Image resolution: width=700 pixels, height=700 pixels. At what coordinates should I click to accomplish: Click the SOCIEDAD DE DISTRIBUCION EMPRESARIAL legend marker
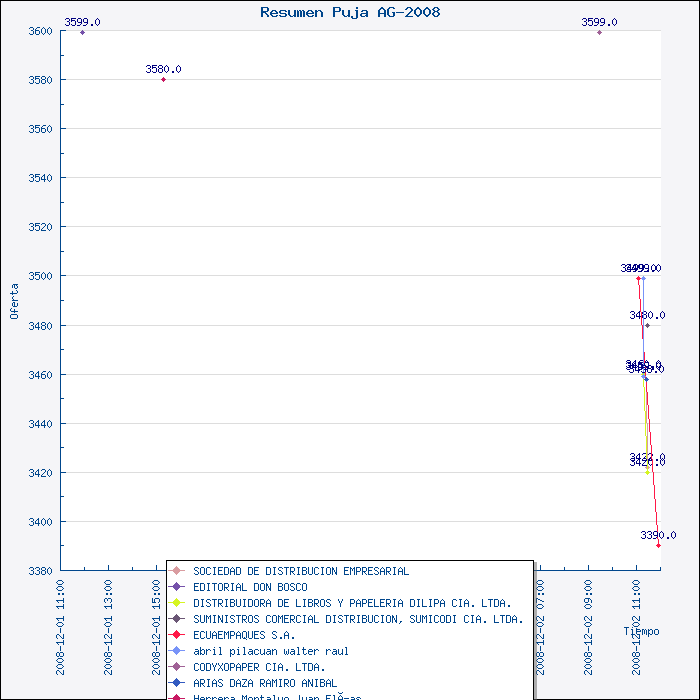pyautogui.click(x=177, y=571)
